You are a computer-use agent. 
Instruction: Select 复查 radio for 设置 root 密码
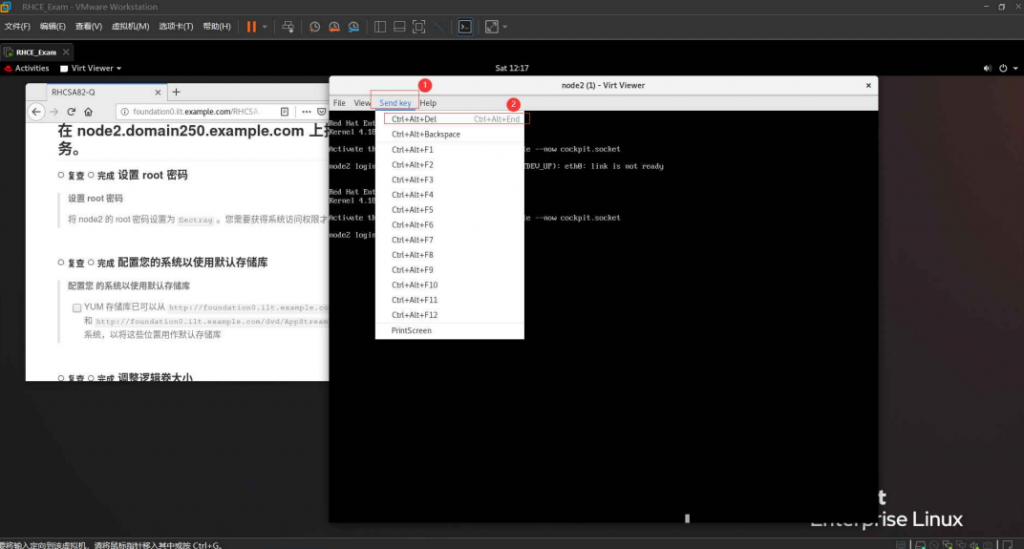click(x=61, y=175)
